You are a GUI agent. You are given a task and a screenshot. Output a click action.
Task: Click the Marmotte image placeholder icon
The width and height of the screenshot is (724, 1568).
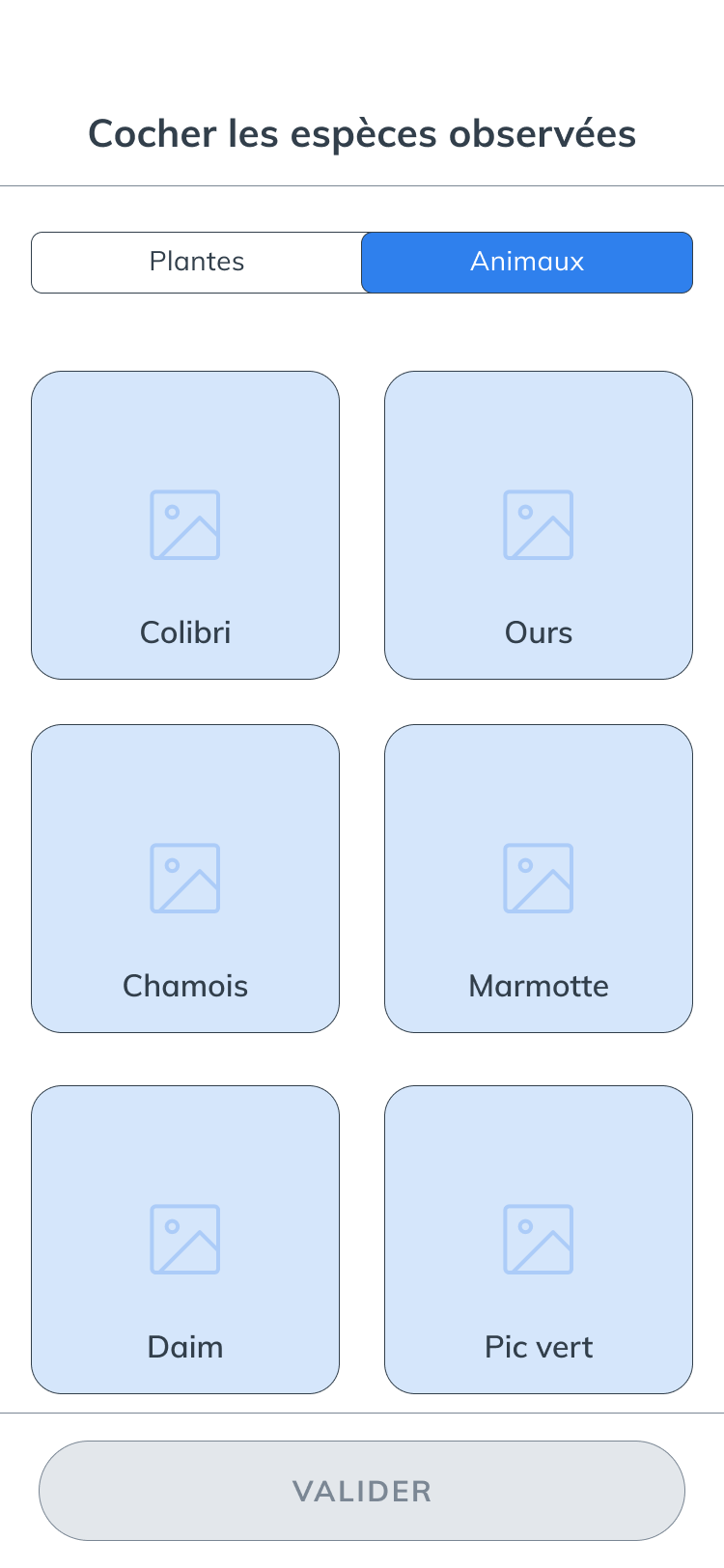(x=539, y=878)
